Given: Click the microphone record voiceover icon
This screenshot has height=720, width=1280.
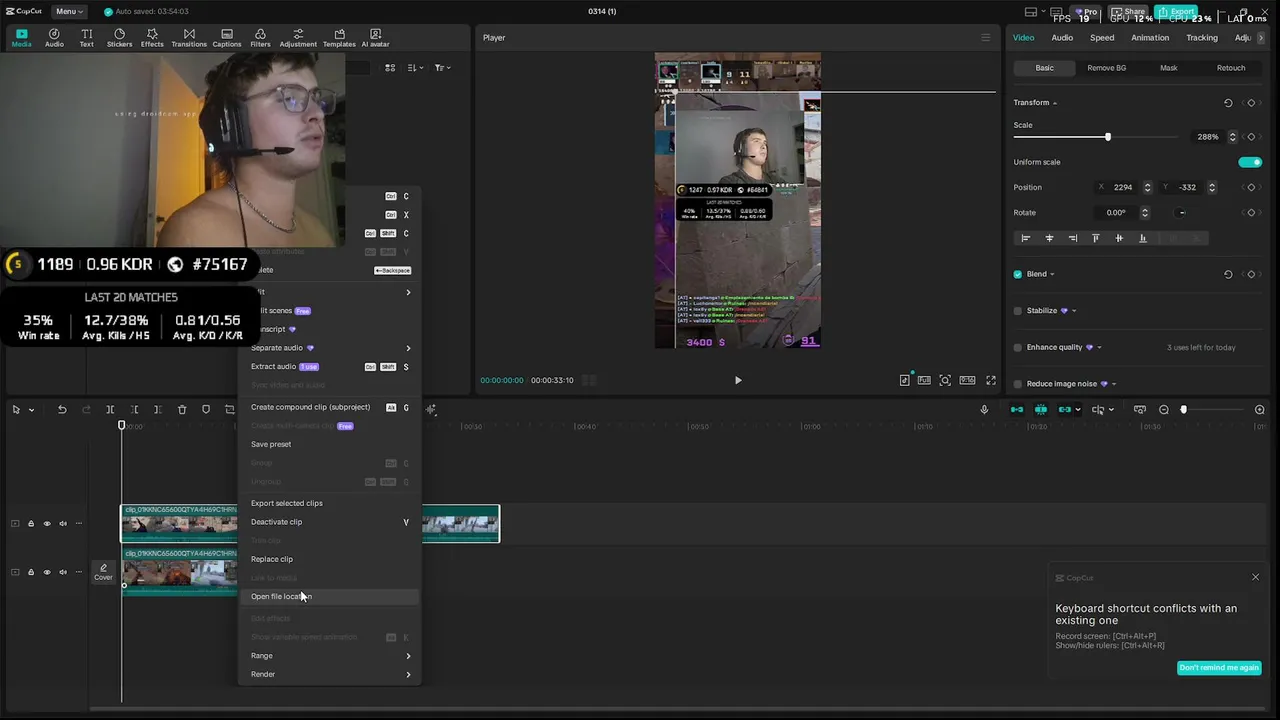Looking at the screenshot, I should click(984, 409).
